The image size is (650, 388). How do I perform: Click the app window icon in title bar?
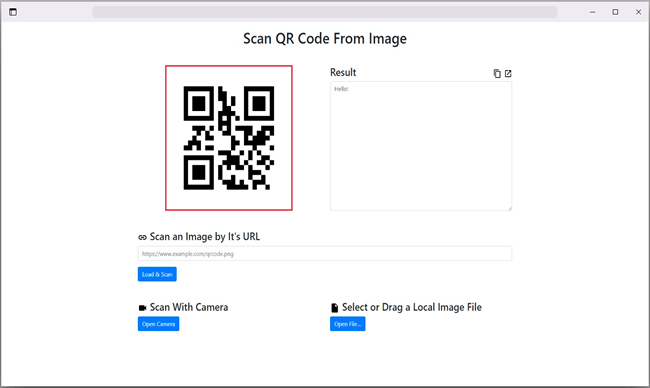pyautogui.click(x=13, y=12)
